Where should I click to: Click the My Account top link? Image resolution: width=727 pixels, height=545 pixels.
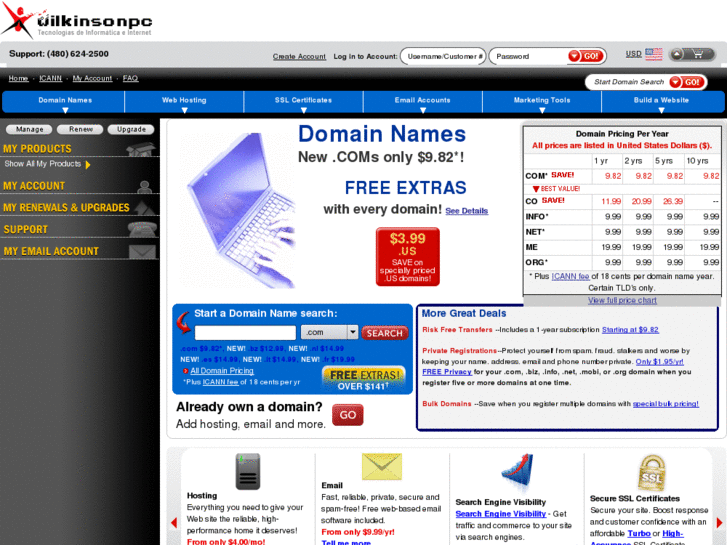[92, 78]
